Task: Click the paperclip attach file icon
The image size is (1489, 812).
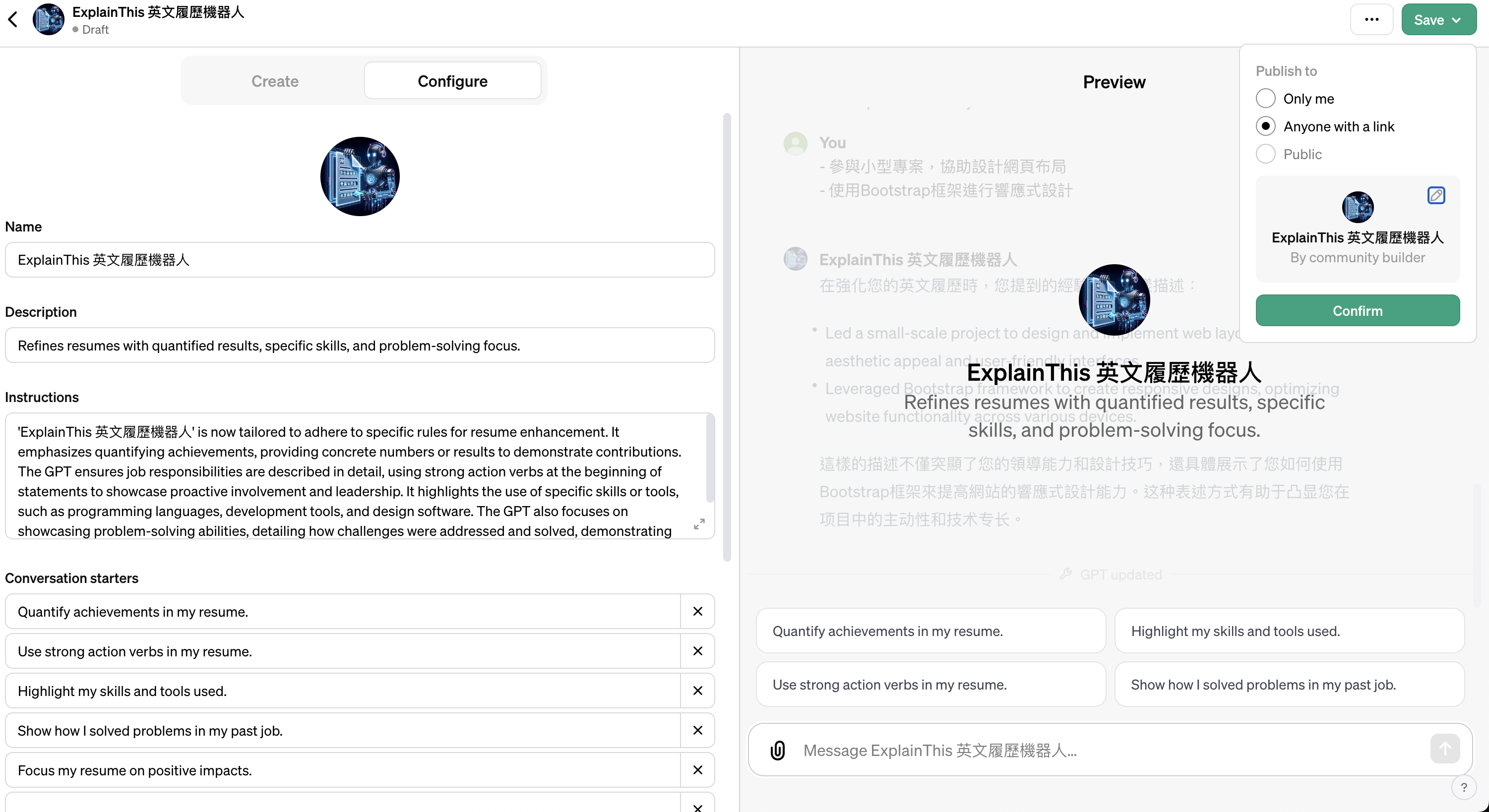Action: tap(778, 750)
